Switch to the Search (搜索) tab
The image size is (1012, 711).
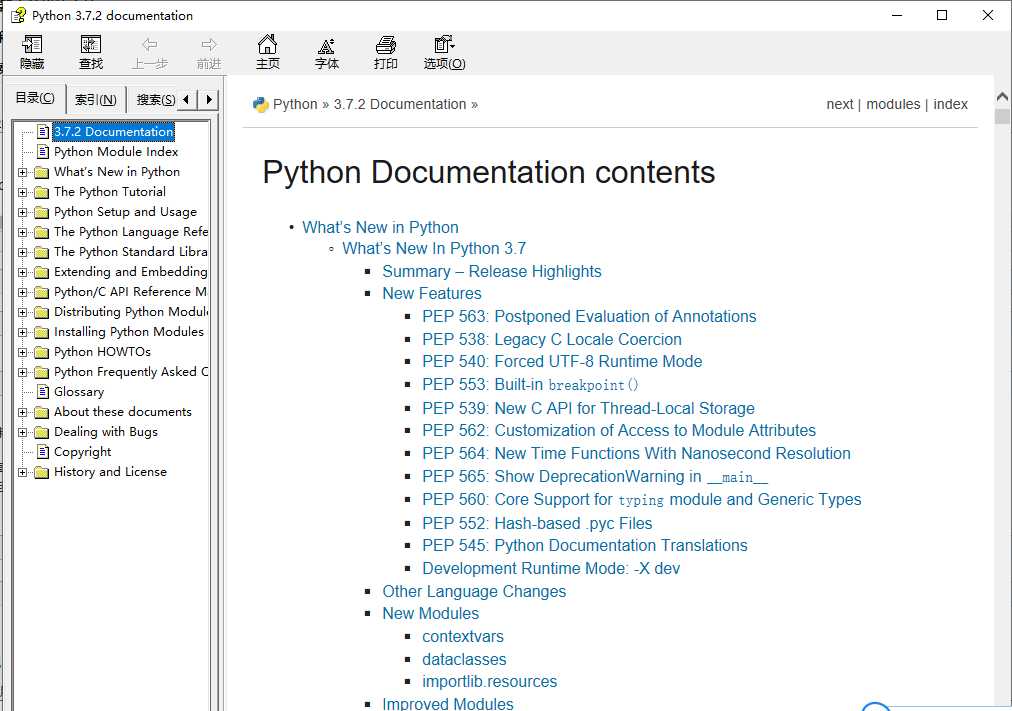(x=155, y=99)
